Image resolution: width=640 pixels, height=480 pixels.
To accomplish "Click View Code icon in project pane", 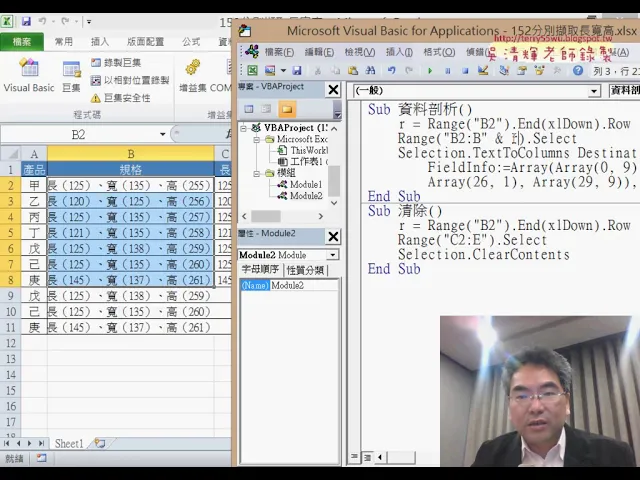I will pos(249,109).
